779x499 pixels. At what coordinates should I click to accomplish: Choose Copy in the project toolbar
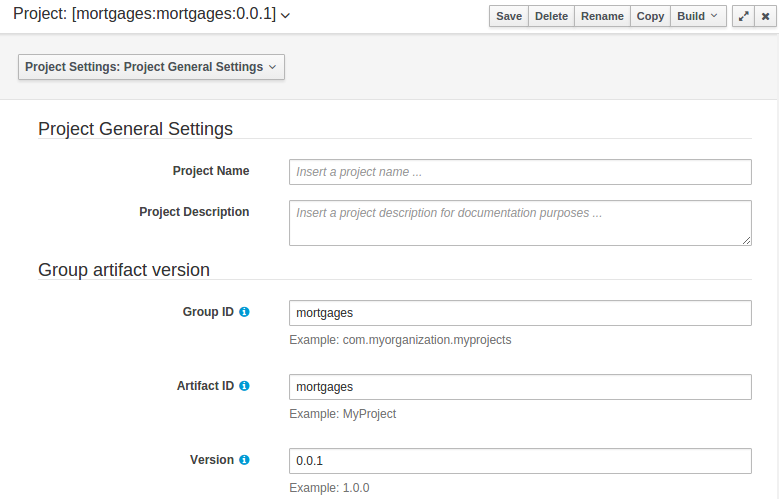tap(650, 16)
